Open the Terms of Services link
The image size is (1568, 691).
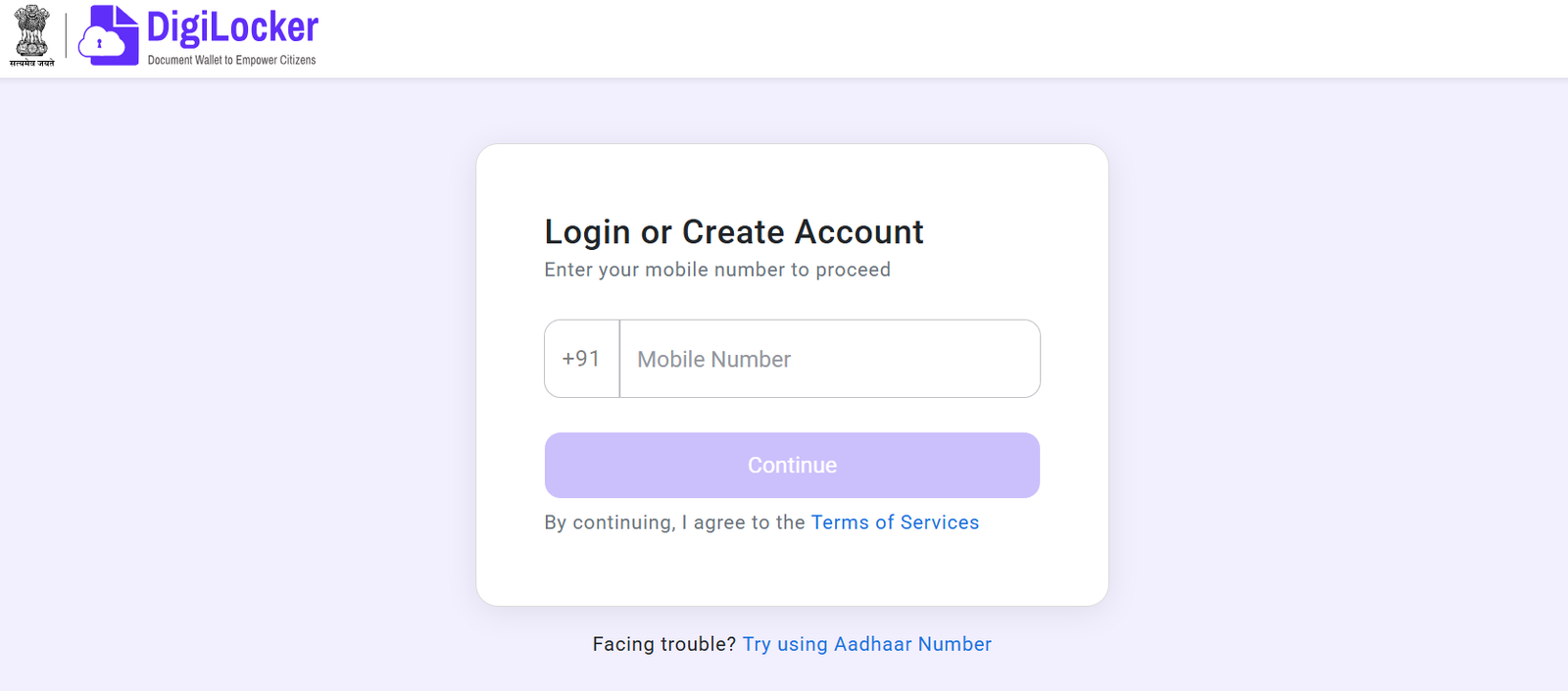pyautogui.click(x=895, y=522)
